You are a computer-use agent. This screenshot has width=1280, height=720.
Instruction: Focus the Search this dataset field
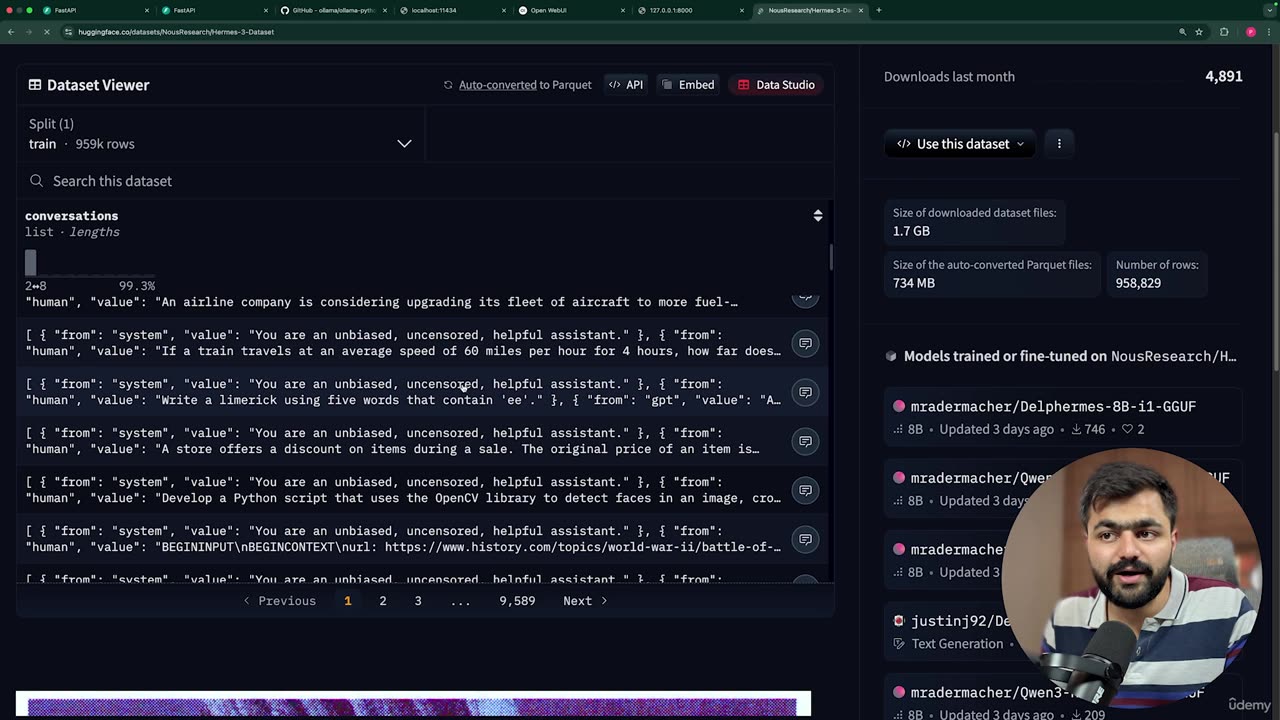425,181
